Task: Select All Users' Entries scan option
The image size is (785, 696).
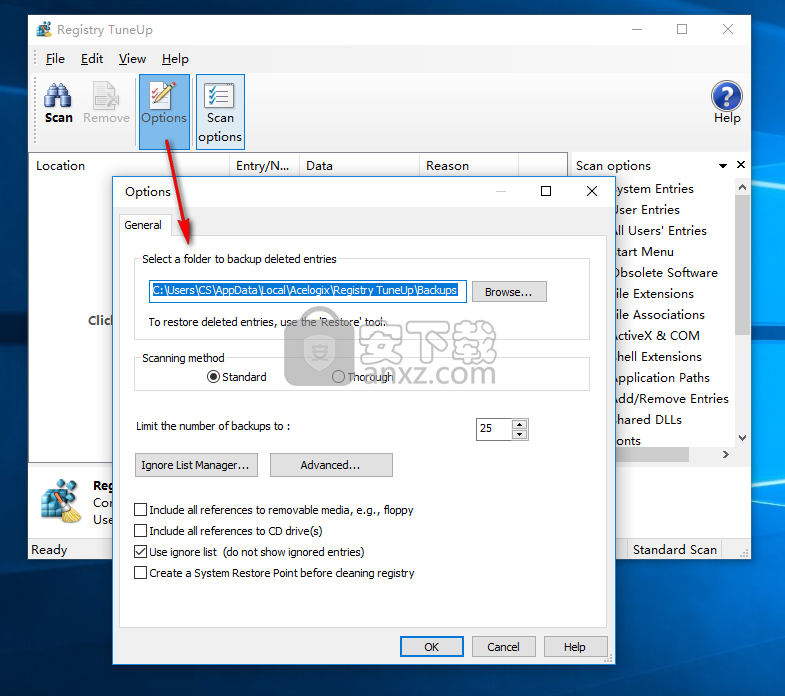Action: point(661,231)
